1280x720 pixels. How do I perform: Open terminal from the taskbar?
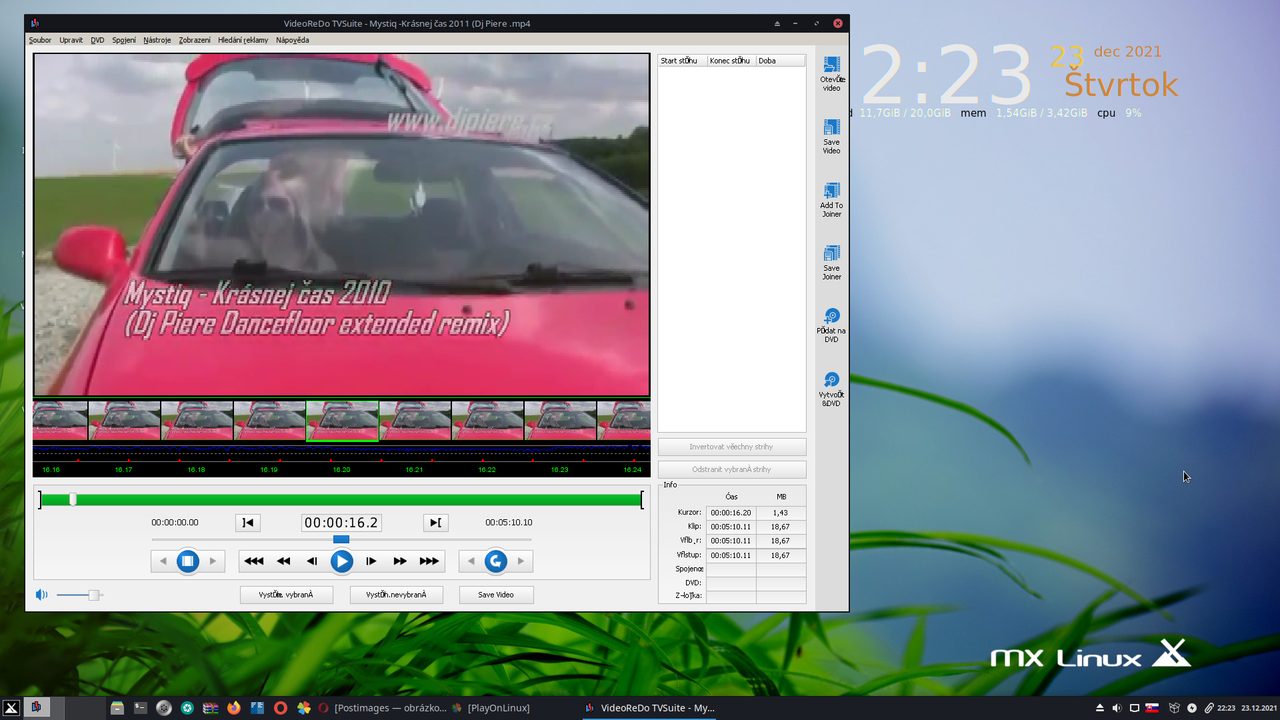141,708
